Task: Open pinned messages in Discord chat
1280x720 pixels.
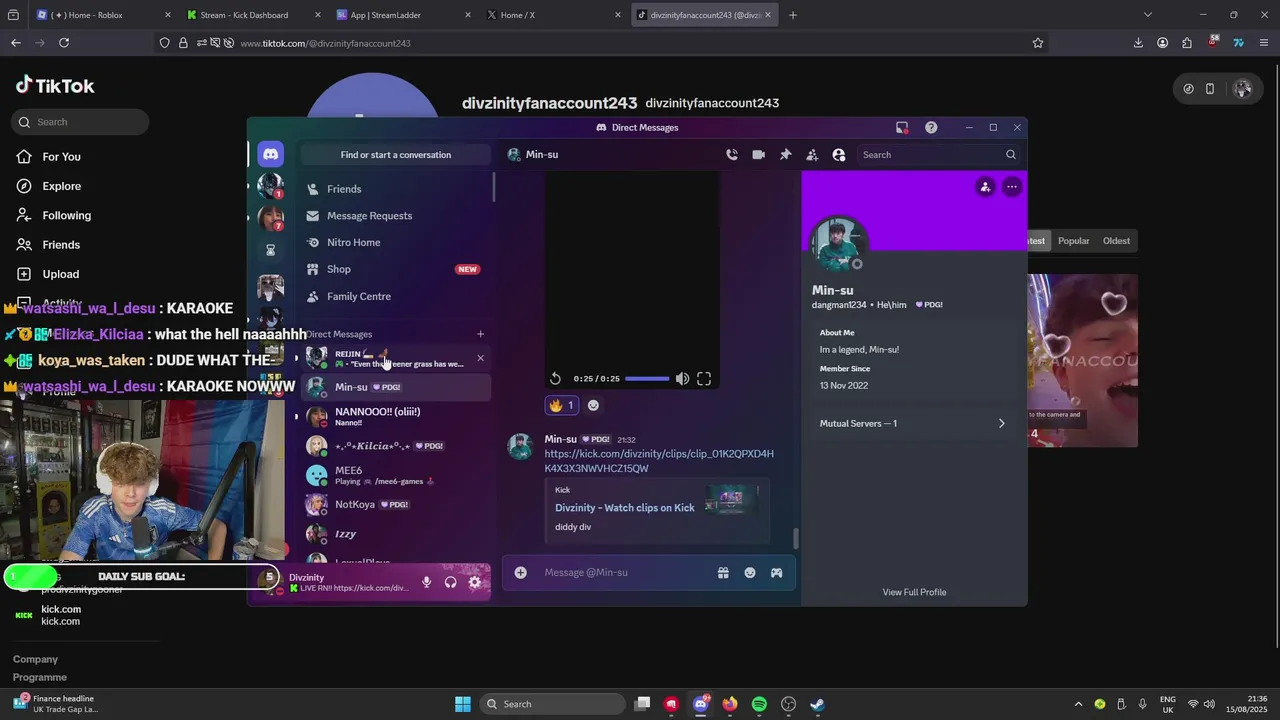Action: pyautogui.click(x=785, y=155)
